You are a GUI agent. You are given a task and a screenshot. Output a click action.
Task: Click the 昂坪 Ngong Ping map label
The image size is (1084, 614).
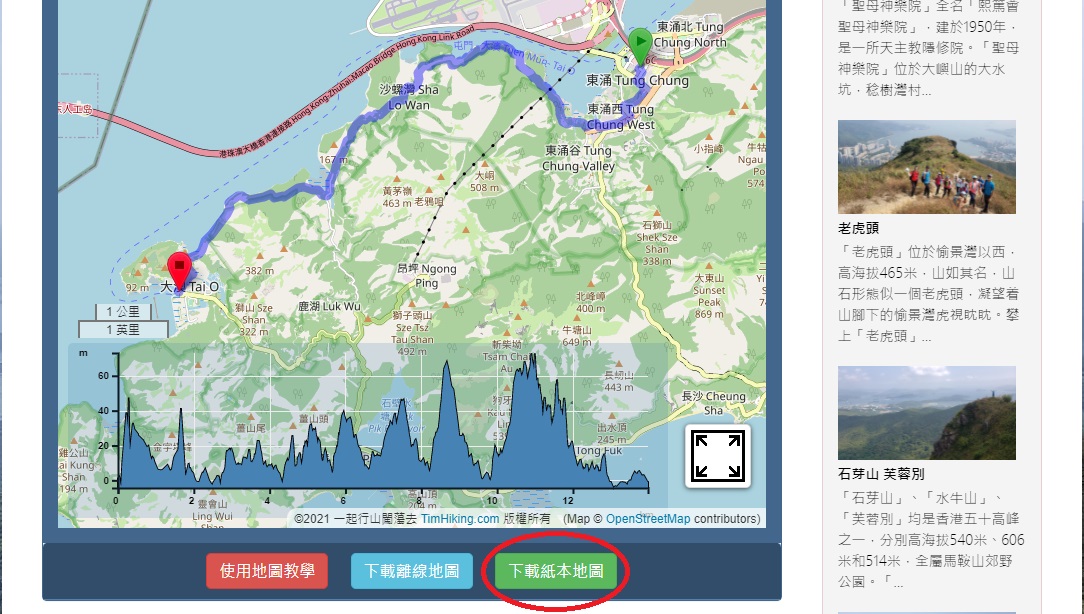[x=427, y=275]
